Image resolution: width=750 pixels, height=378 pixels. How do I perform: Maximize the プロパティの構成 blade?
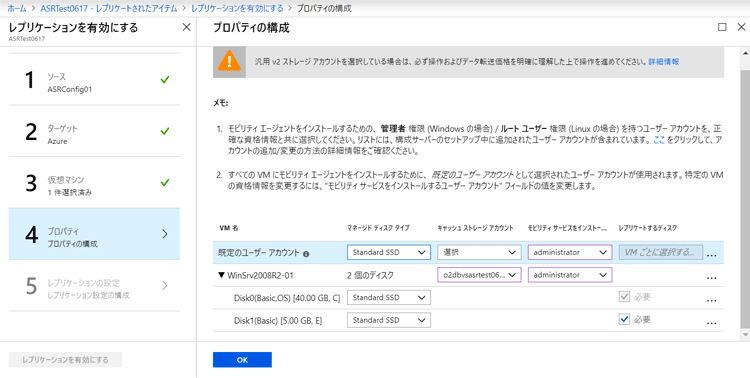coord(722,27)
